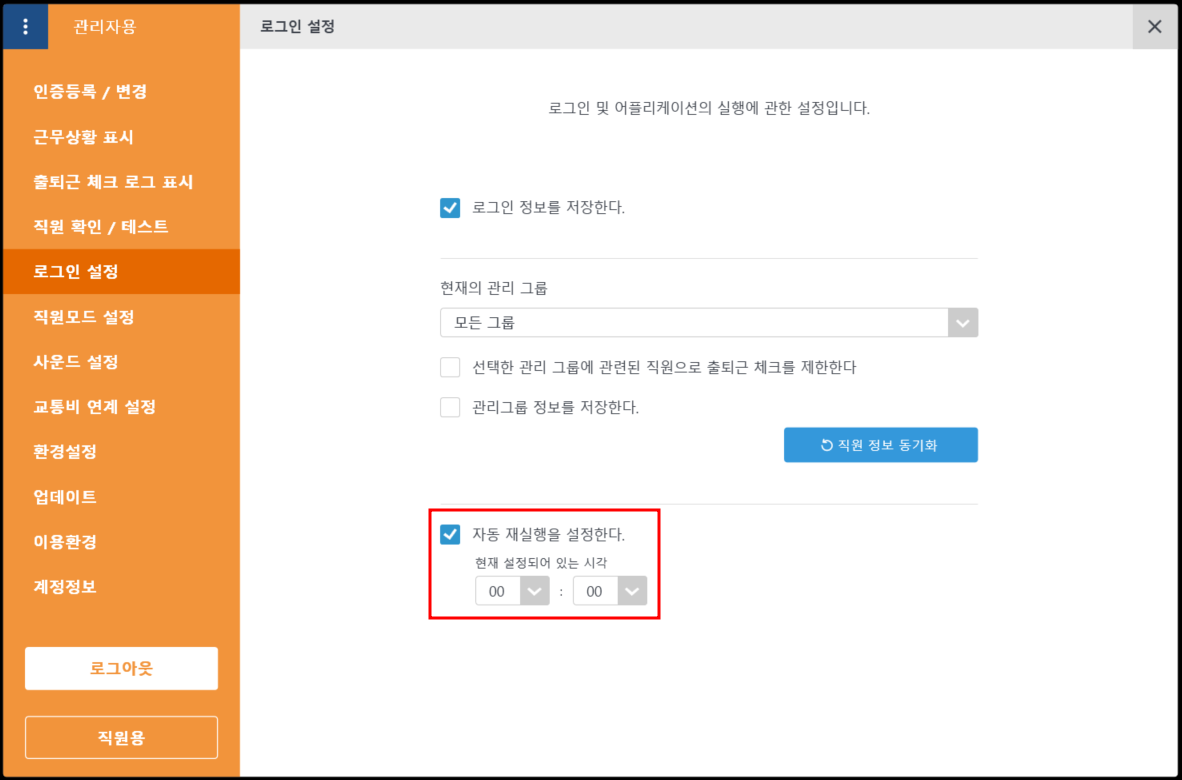Screen dimensions: 1182x780
Task: Disable 자동 재실행을 설정한다 checkbox
Action: tap(450, 534)
